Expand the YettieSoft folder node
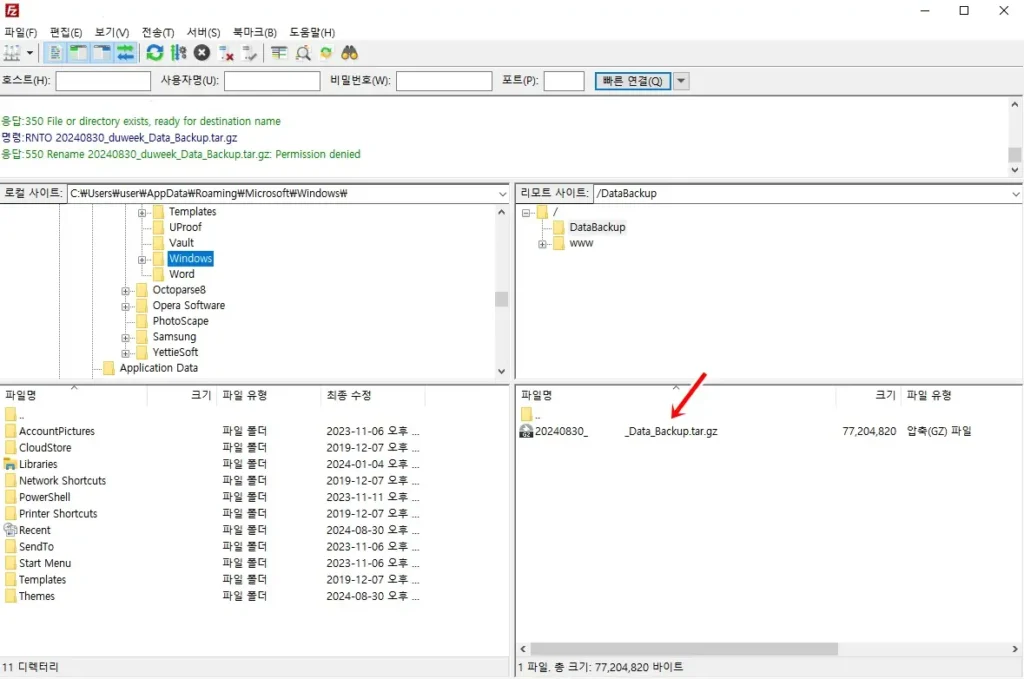This screenshot has width=1024, height=679. pyautogui.click(x=125, y=353)
